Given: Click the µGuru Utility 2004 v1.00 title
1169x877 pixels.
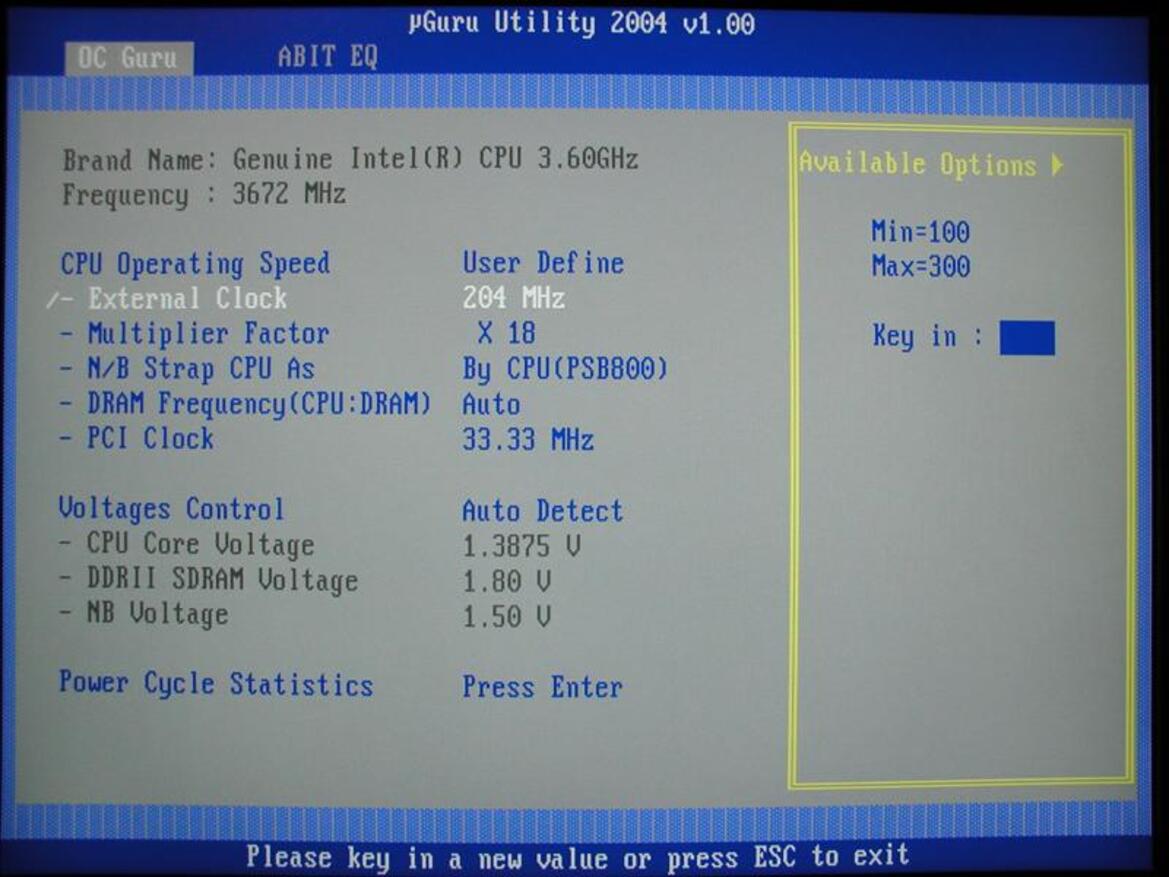Looking at the screenshot, I should pyautogui.click(x=582, y=22).
